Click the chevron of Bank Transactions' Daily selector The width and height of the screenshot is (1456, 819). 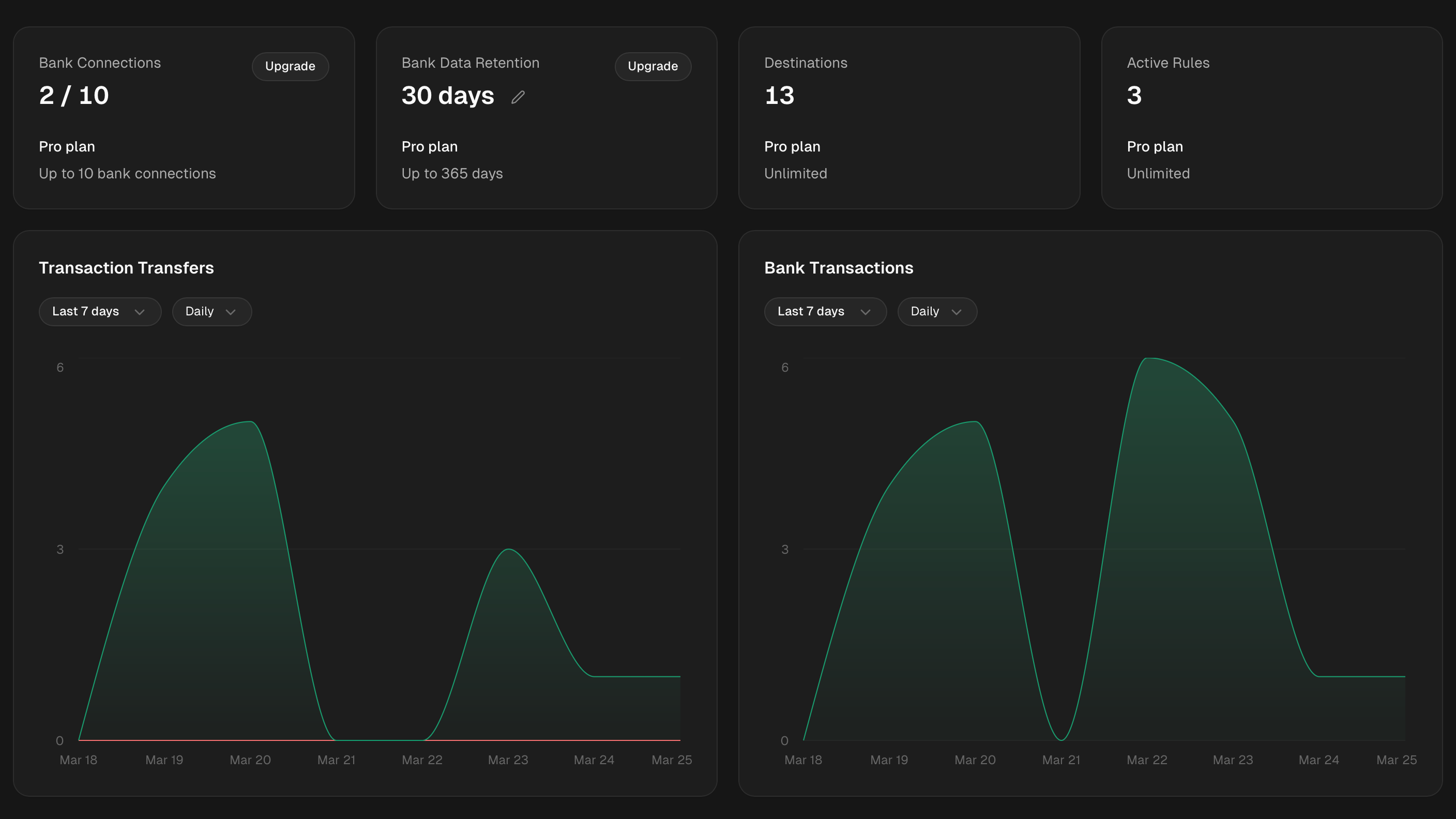coord(957,312)
